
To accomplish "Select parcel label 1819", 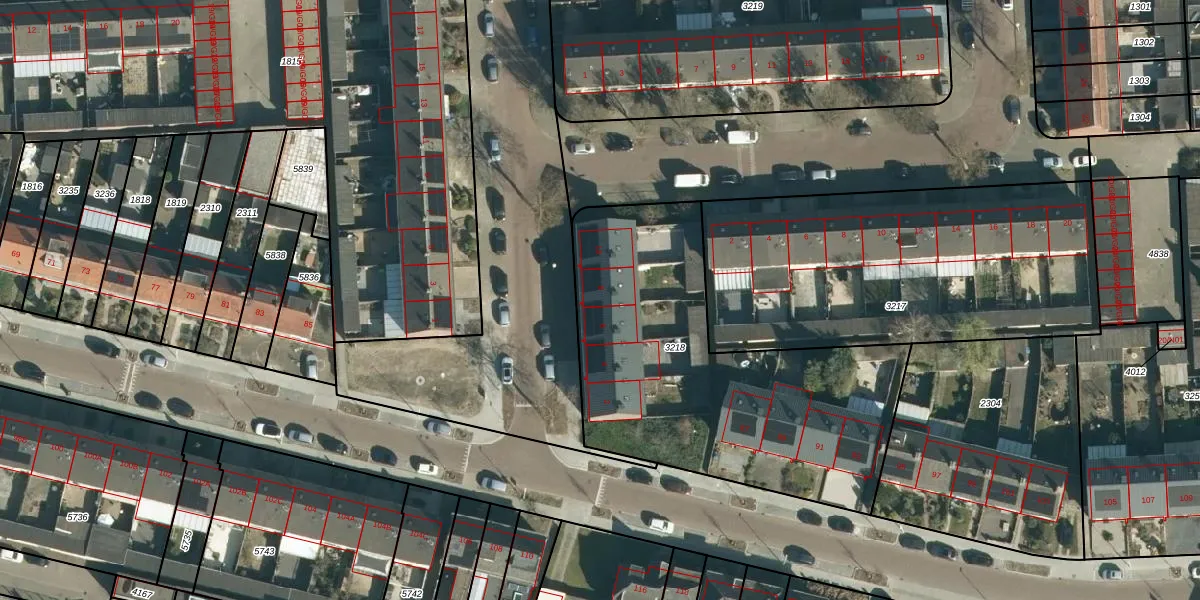I will click(176, 203).
